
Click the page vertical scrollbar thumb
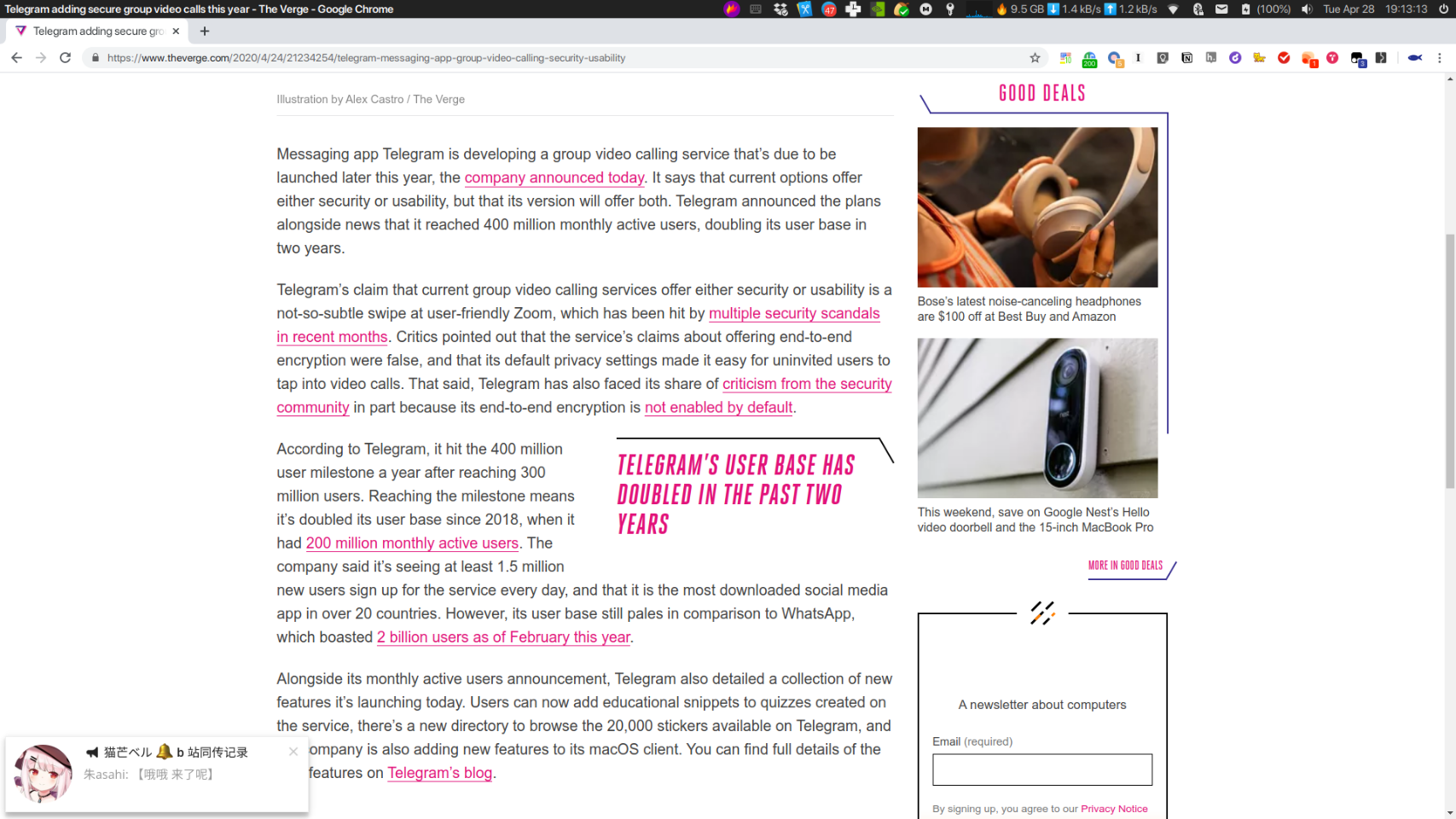(x=1449, y=360)
